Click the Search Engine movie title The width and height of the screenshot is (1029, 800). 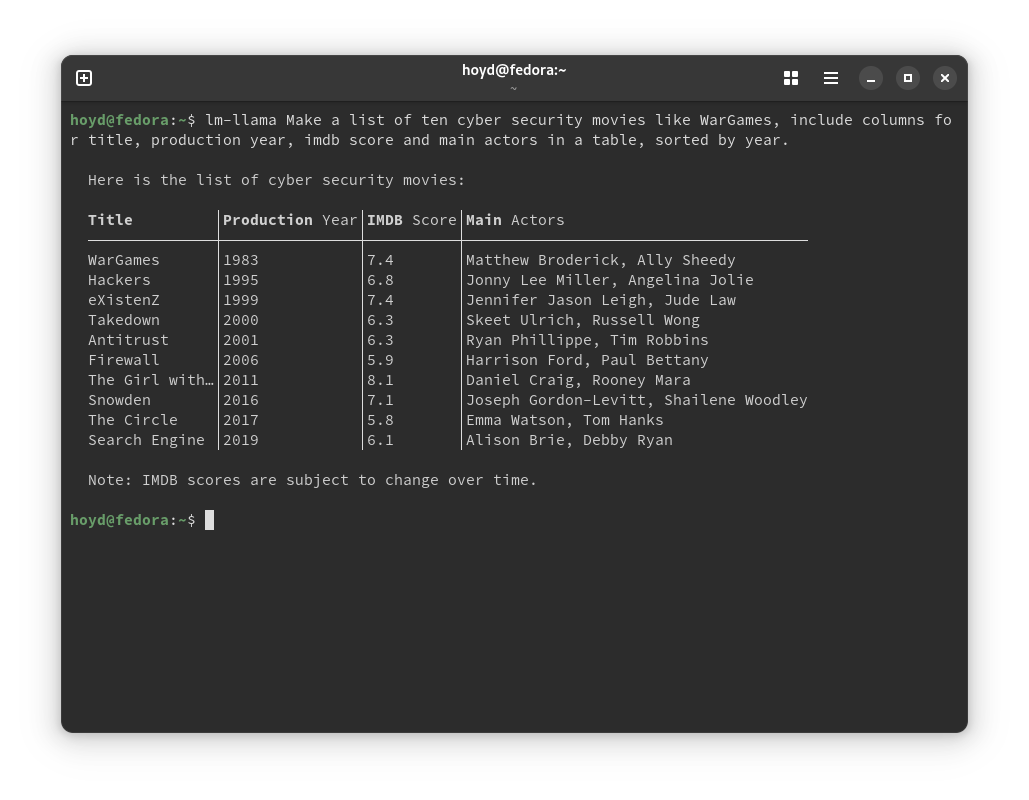coord(146,440)
